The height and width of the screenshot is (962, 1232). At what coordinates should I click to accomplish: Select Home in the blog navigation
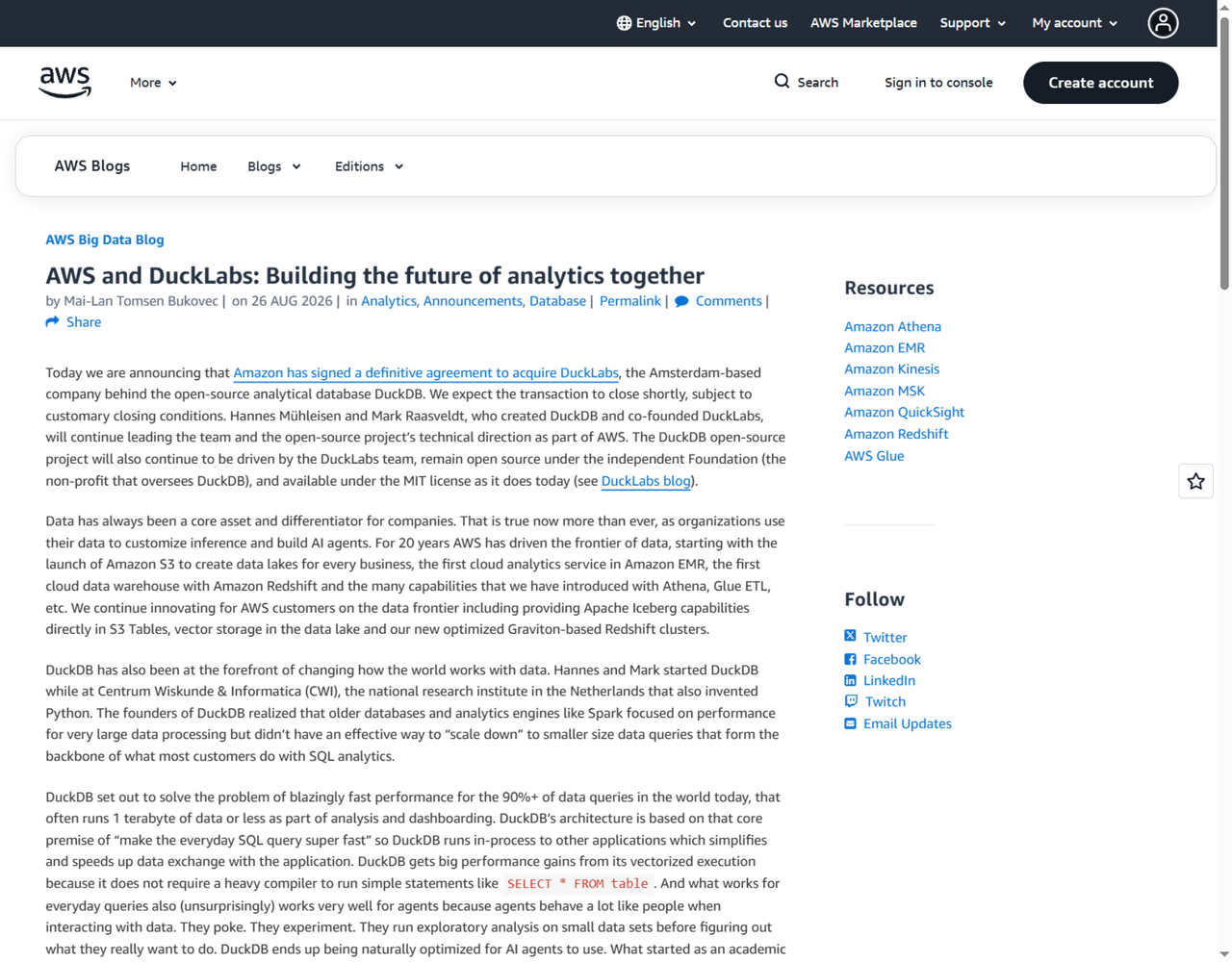point(198,166)
